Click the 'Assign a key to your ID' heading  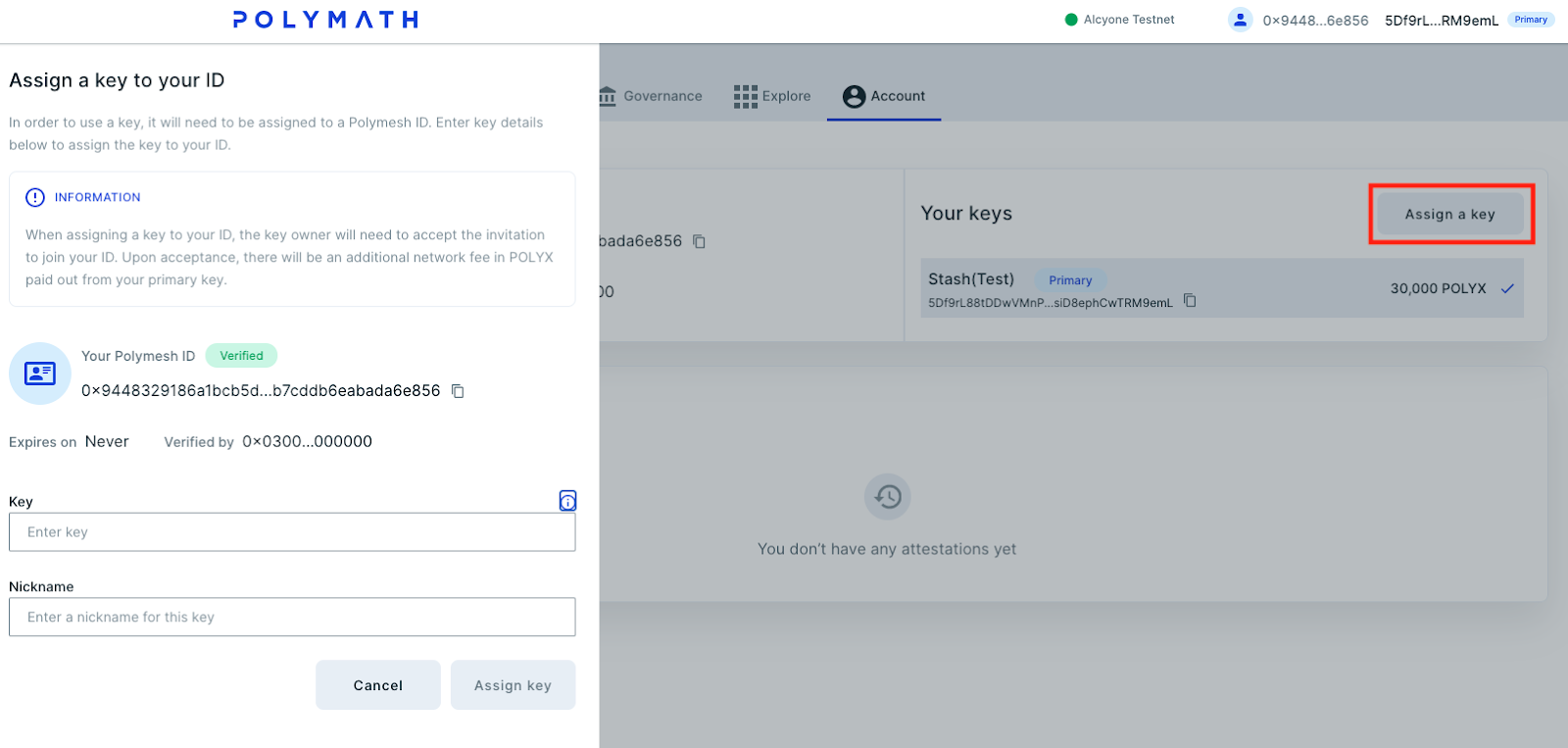tap(117, 80)
